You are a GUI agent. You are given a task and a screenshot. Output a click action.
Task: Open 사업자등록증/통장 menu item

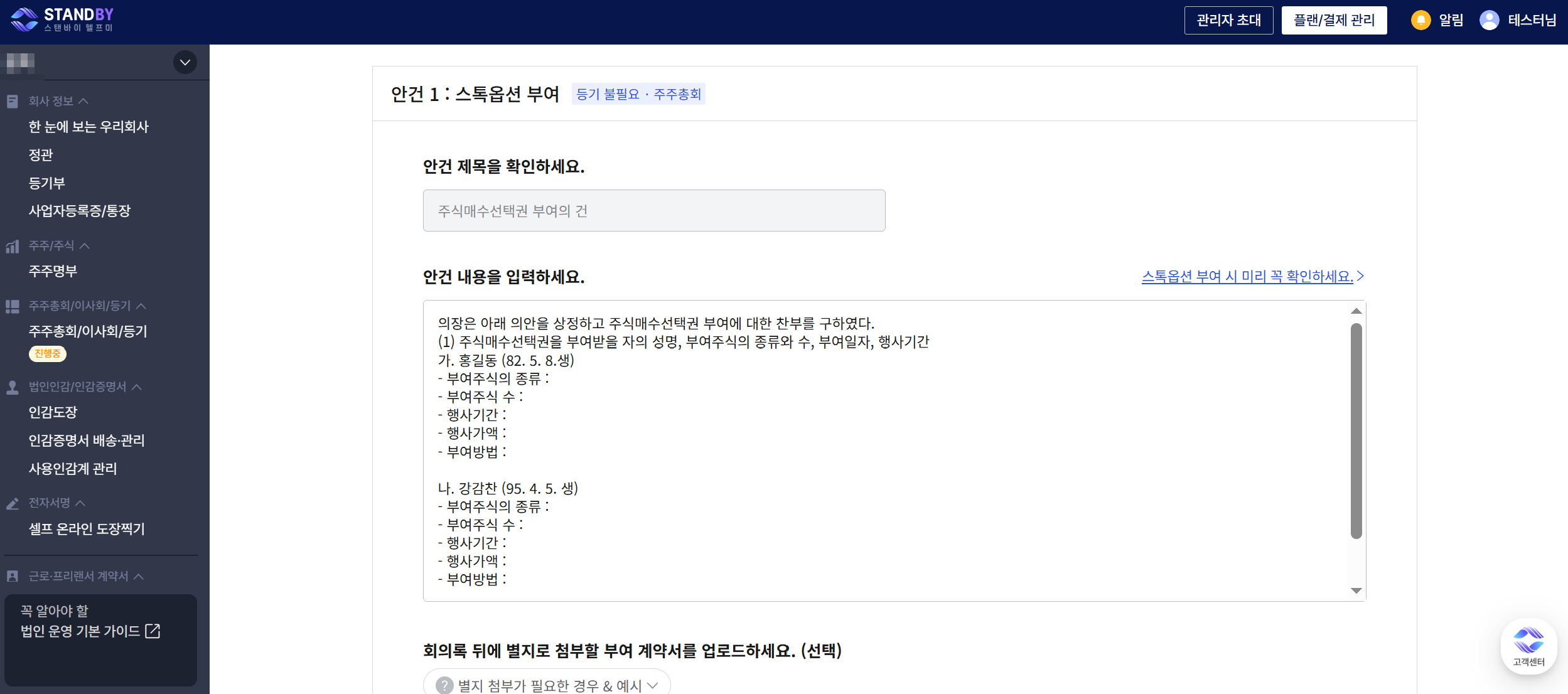(80, 211)
